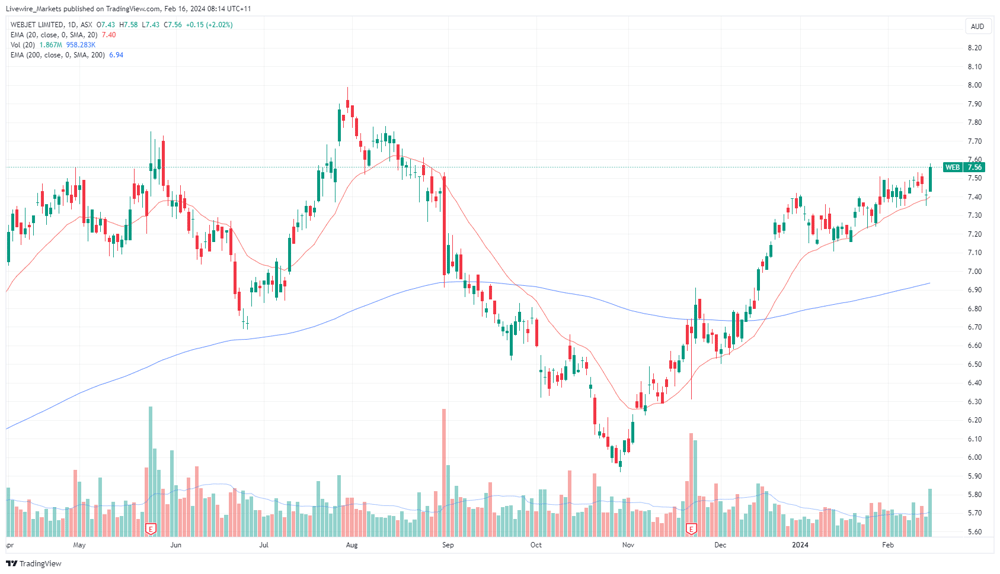The width and height of the screenshot is (1000, 574).
Task: Click the EMA 200 value 6.94
Action: tap(116, 55)
